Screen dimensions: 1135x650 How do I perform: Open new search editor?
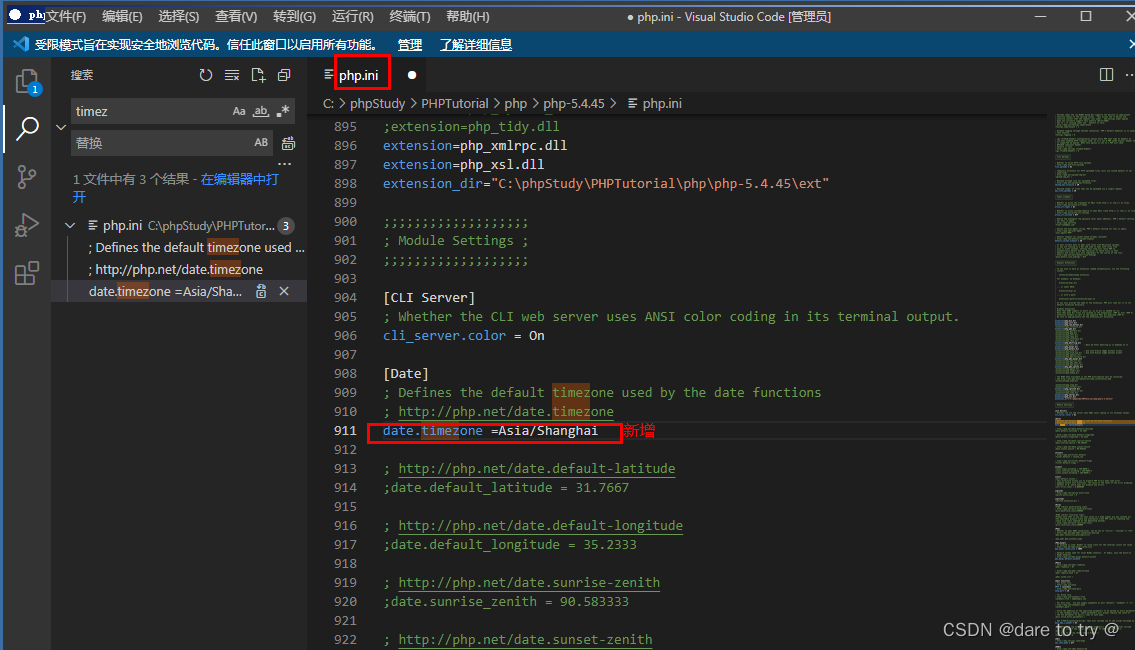click(258, 75)
